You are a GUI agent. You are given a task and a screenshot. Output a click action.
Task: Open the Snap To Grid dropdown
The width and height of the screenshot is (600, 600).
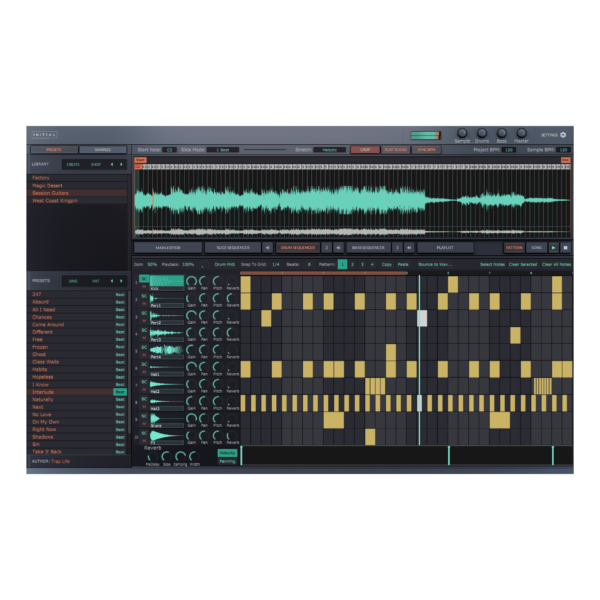pos(276,264)
